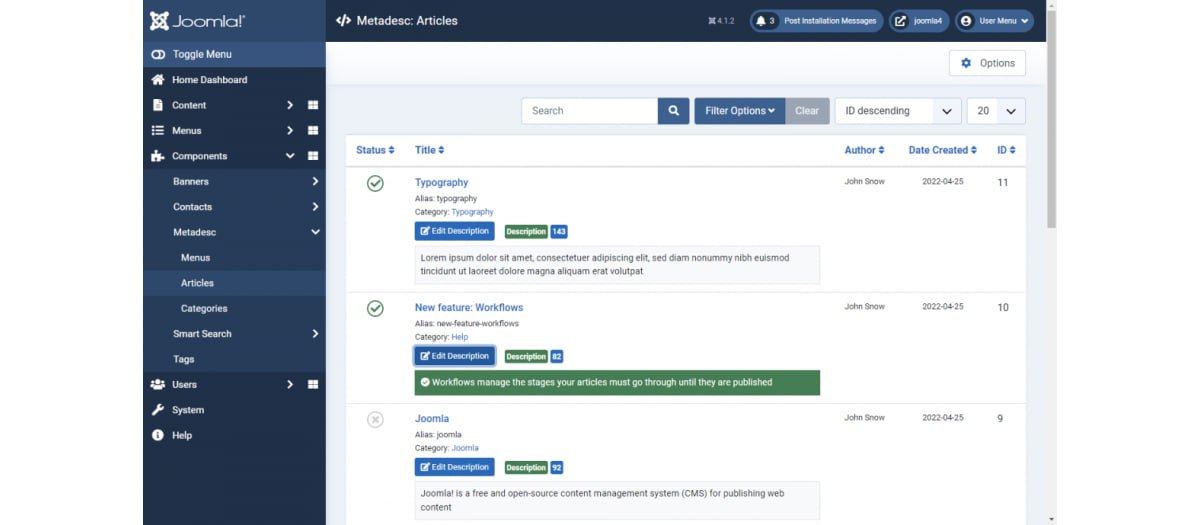Viewport: 1200px width, 525px height.
Task: Click the Joomla description text box
Action: click(x=617, y=500)
